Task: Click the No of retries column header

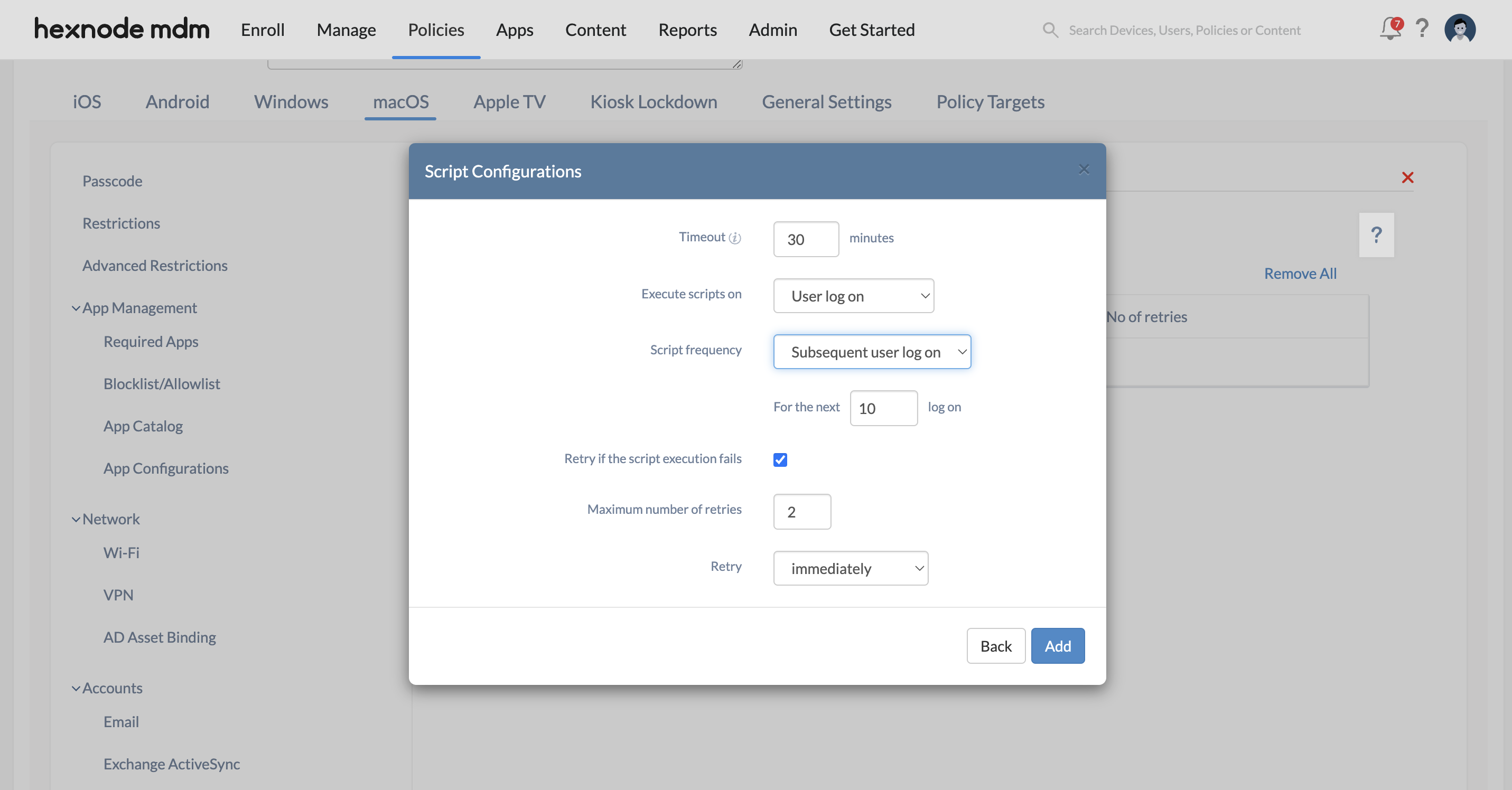Action: [x=1146, y=316]
